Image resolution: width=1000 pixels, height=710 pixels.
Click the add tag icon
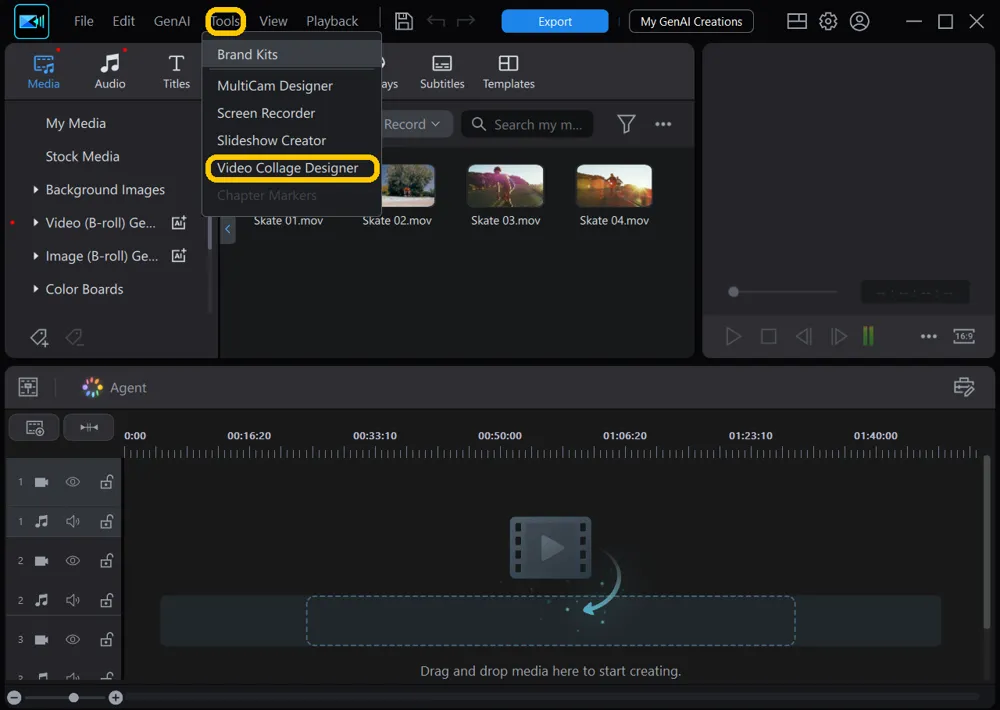click(x=39, y=337)
